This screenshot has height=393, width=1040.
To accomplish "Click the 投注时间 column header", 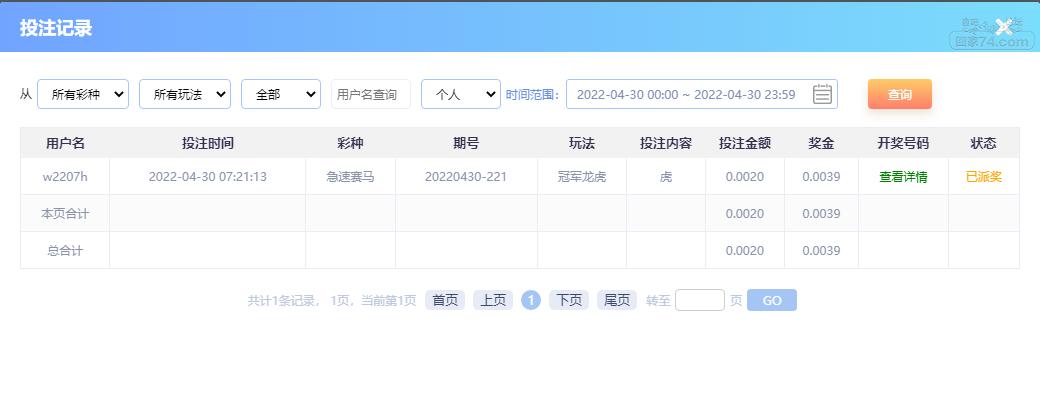I will (208, 143).
